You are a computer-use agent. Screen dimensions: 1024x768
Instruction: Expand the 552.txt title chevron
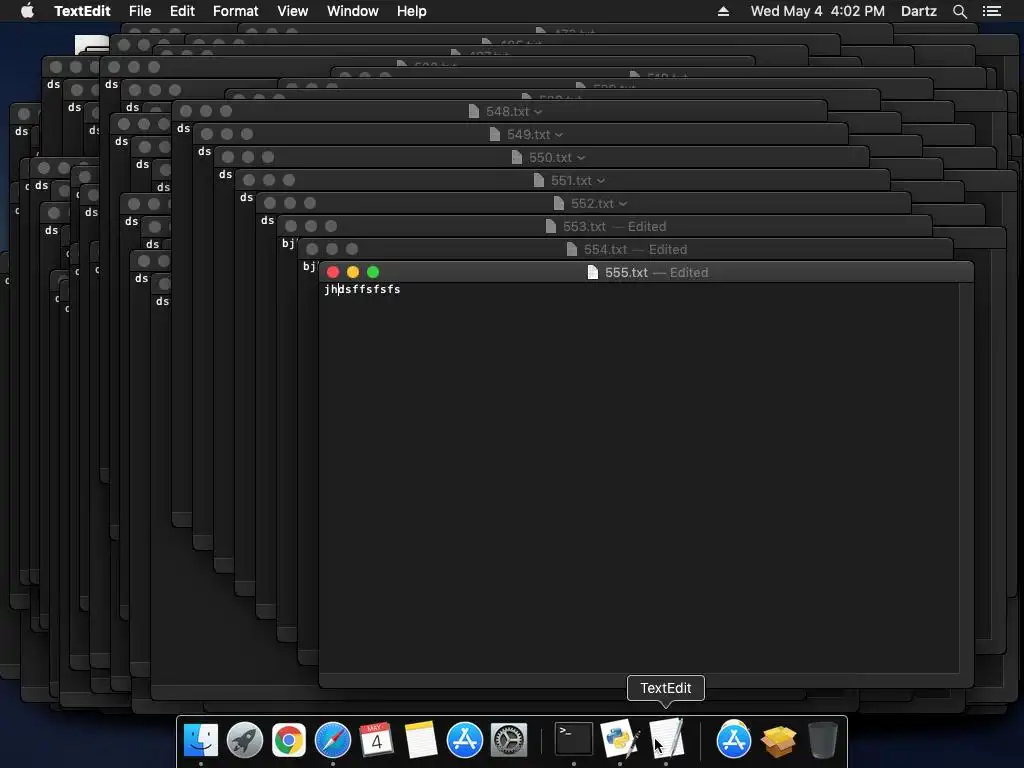pos(623,204)
